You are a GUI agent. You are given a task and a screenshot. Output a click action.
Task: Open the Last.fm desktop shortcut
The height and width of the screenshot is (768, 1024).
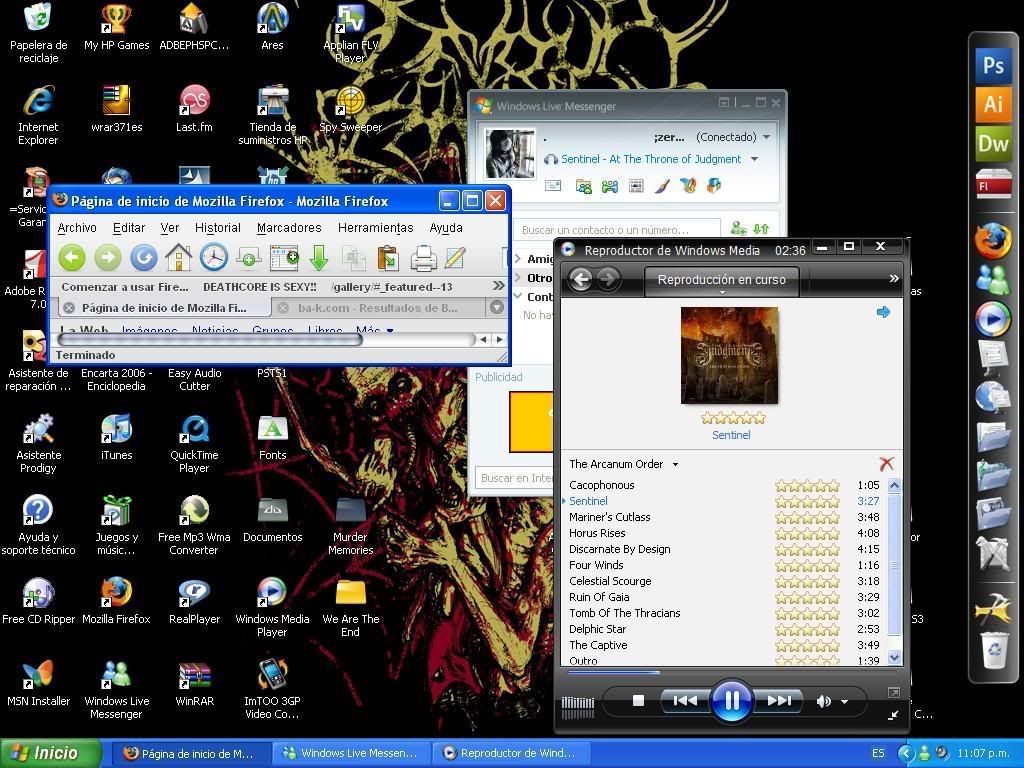(x=194, y=108)
